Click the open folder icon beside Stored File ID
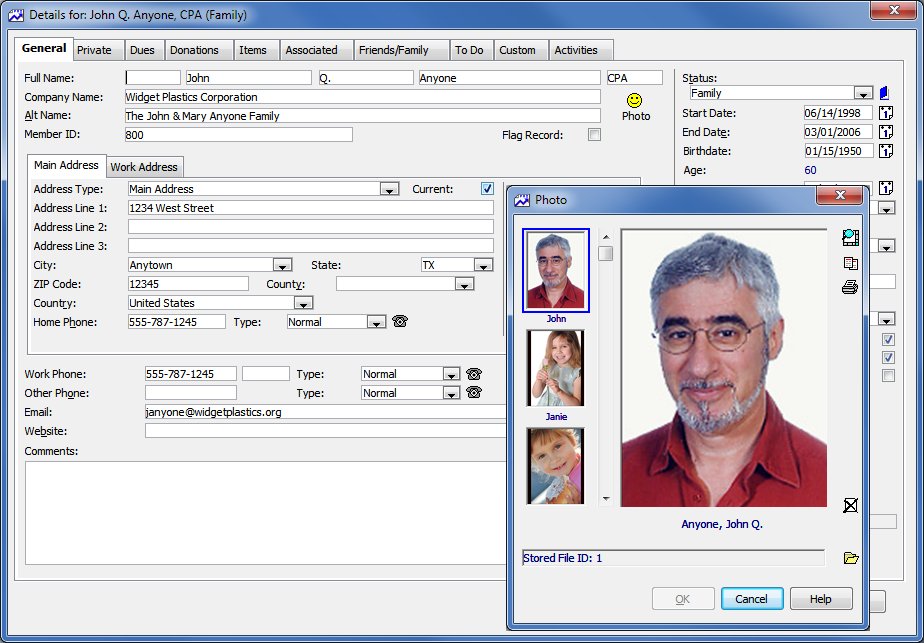The height and width of the screenshot is (643, 924). pyautogui.click(x=850, y=558)
